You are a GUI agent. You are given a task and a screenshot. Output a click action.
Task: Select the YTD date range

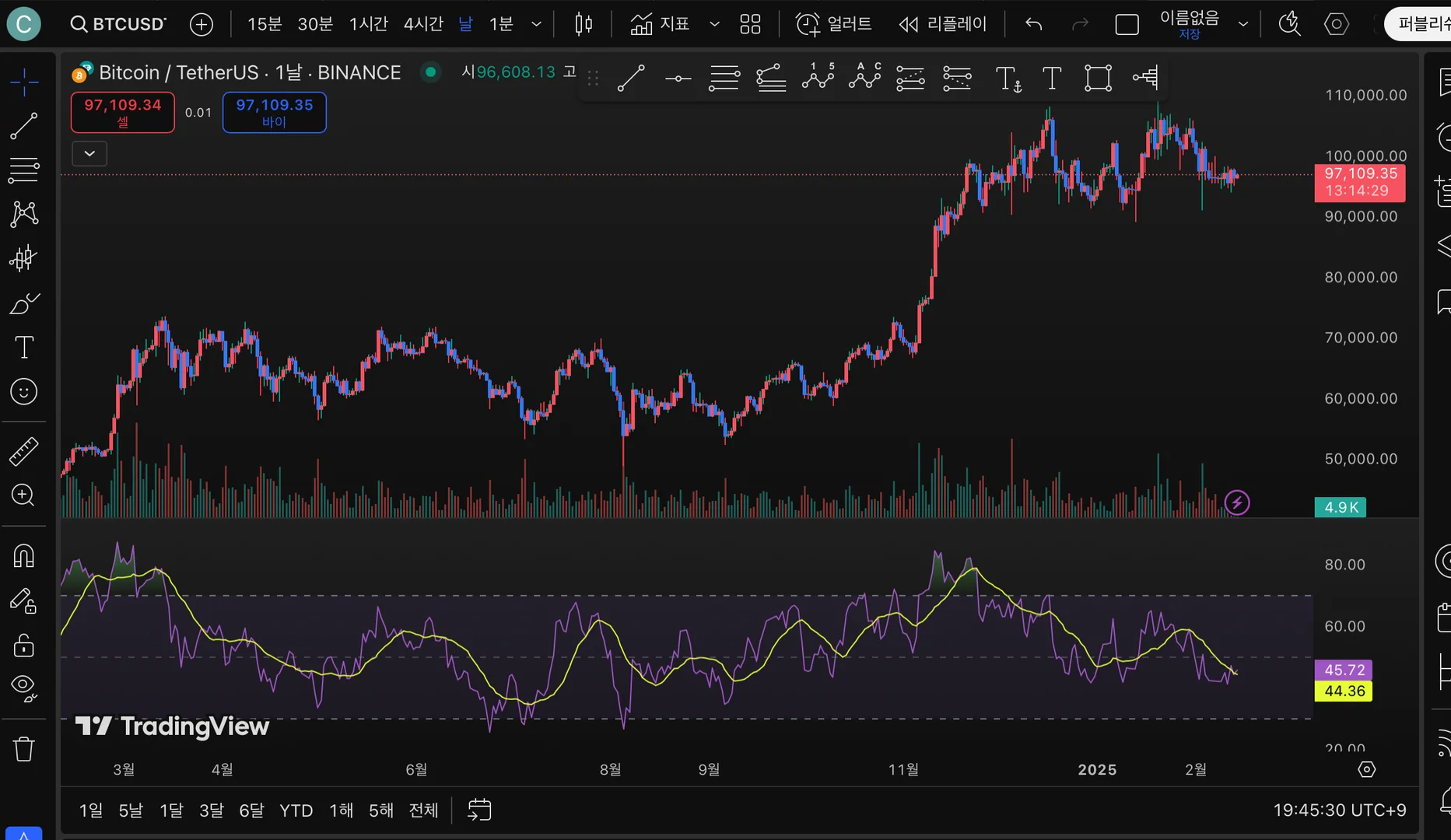point(296,810)
